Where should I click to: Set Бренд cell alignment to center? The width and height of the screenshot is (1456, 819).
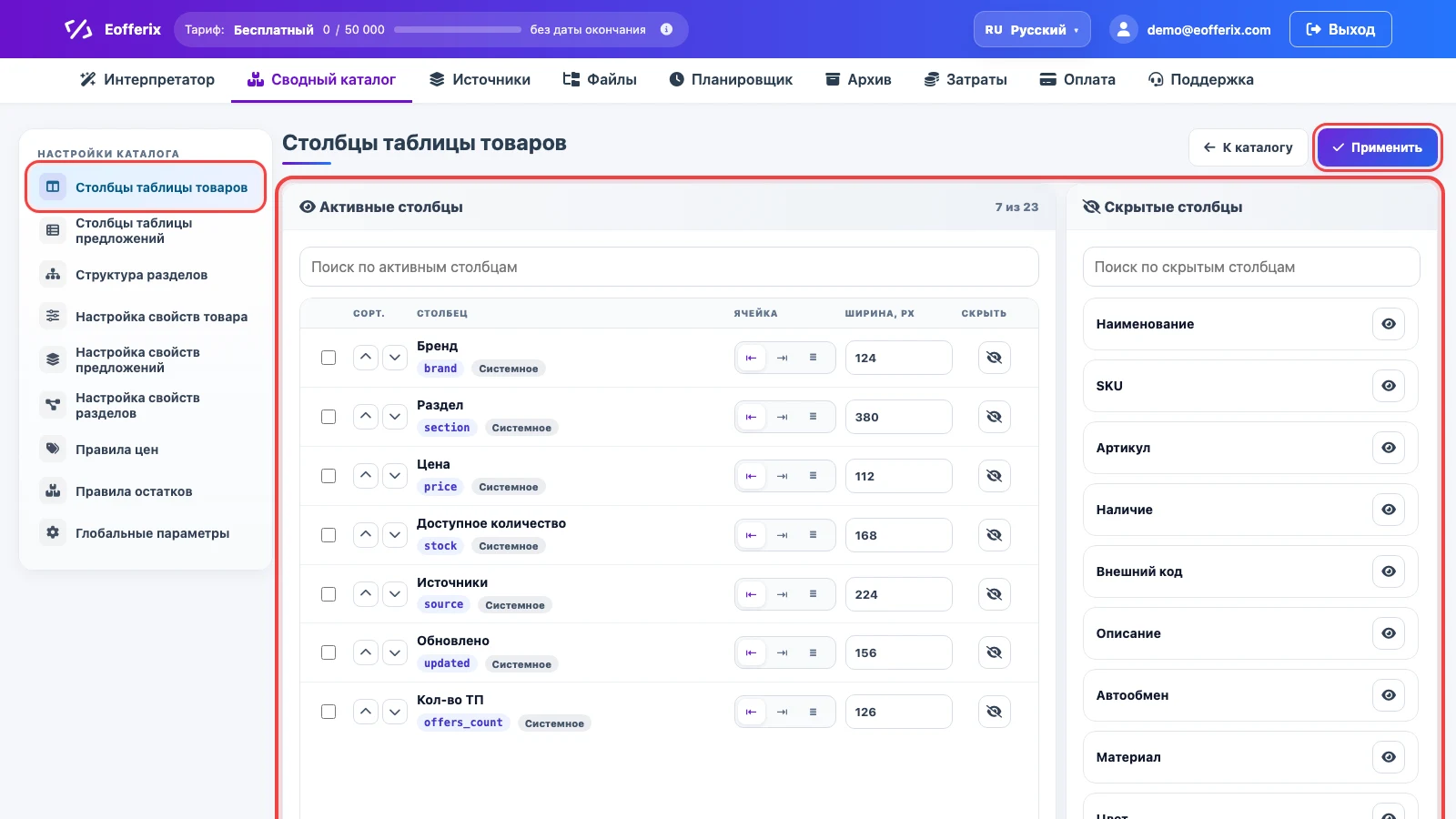782,358
